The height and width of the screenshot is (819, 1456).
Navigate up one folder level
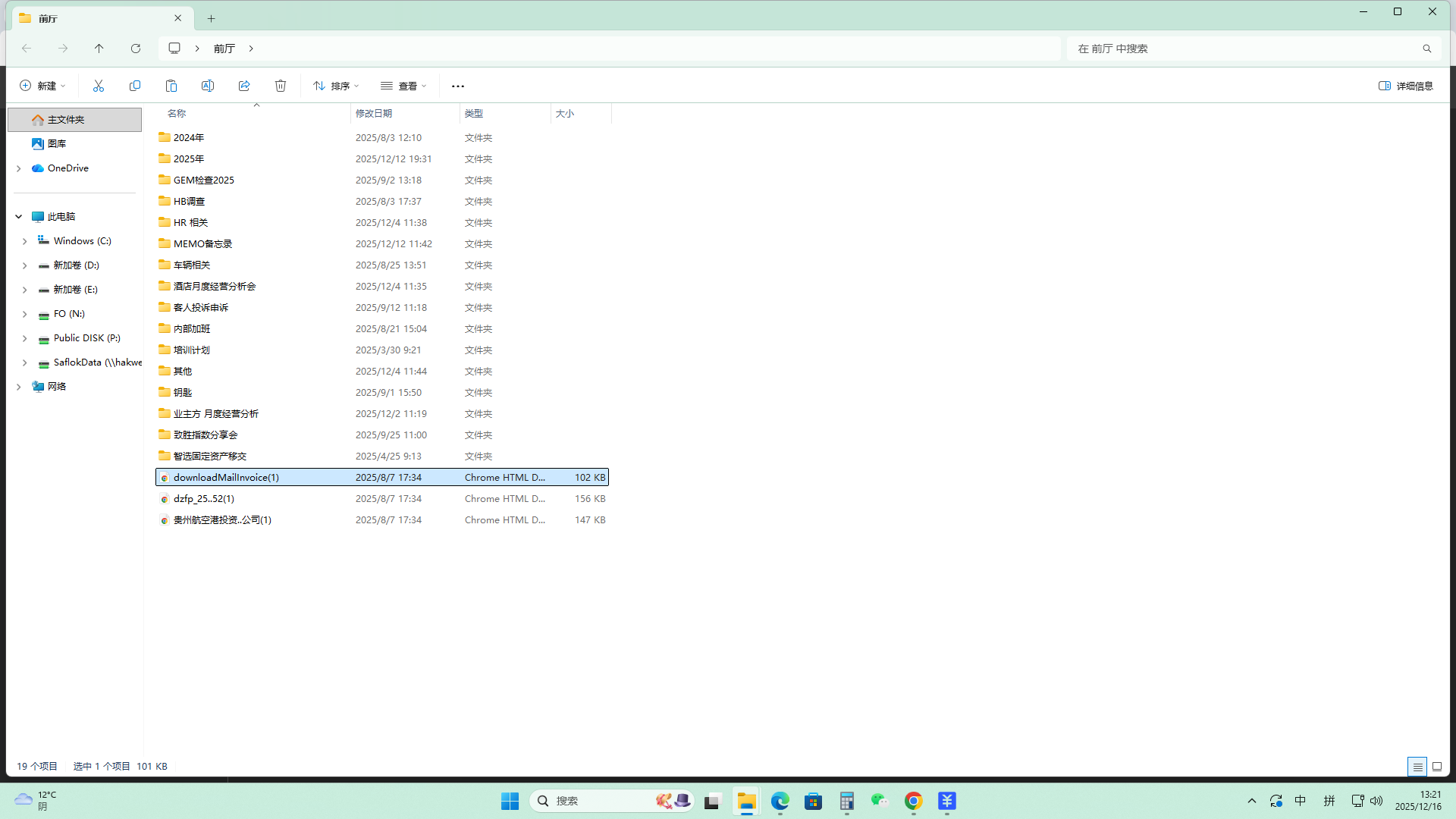point(99,49)
